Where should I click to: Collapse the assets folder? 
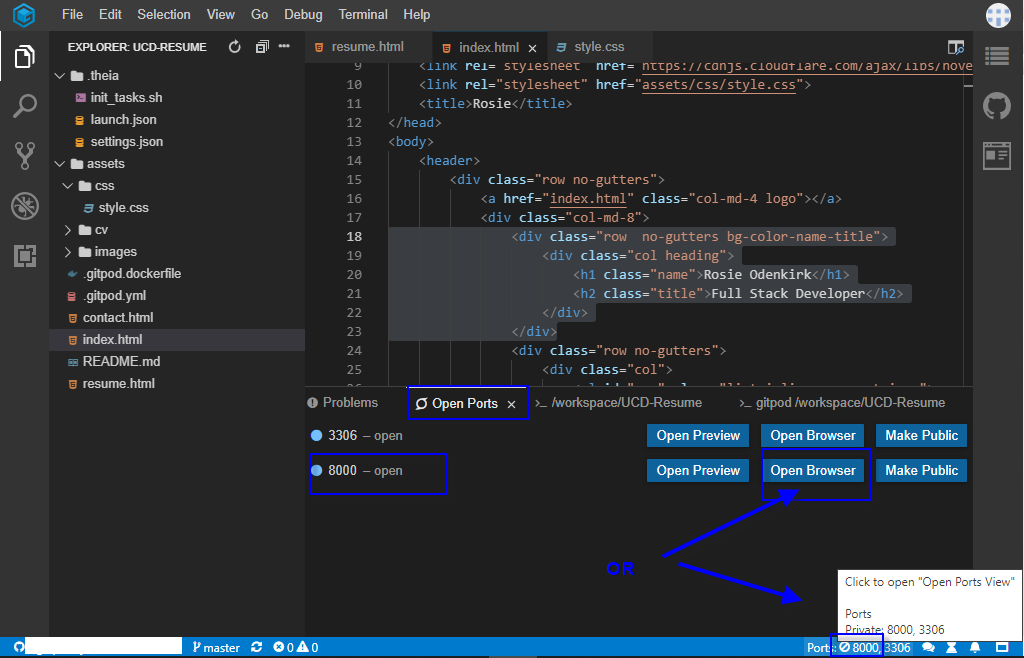[60, 164]
